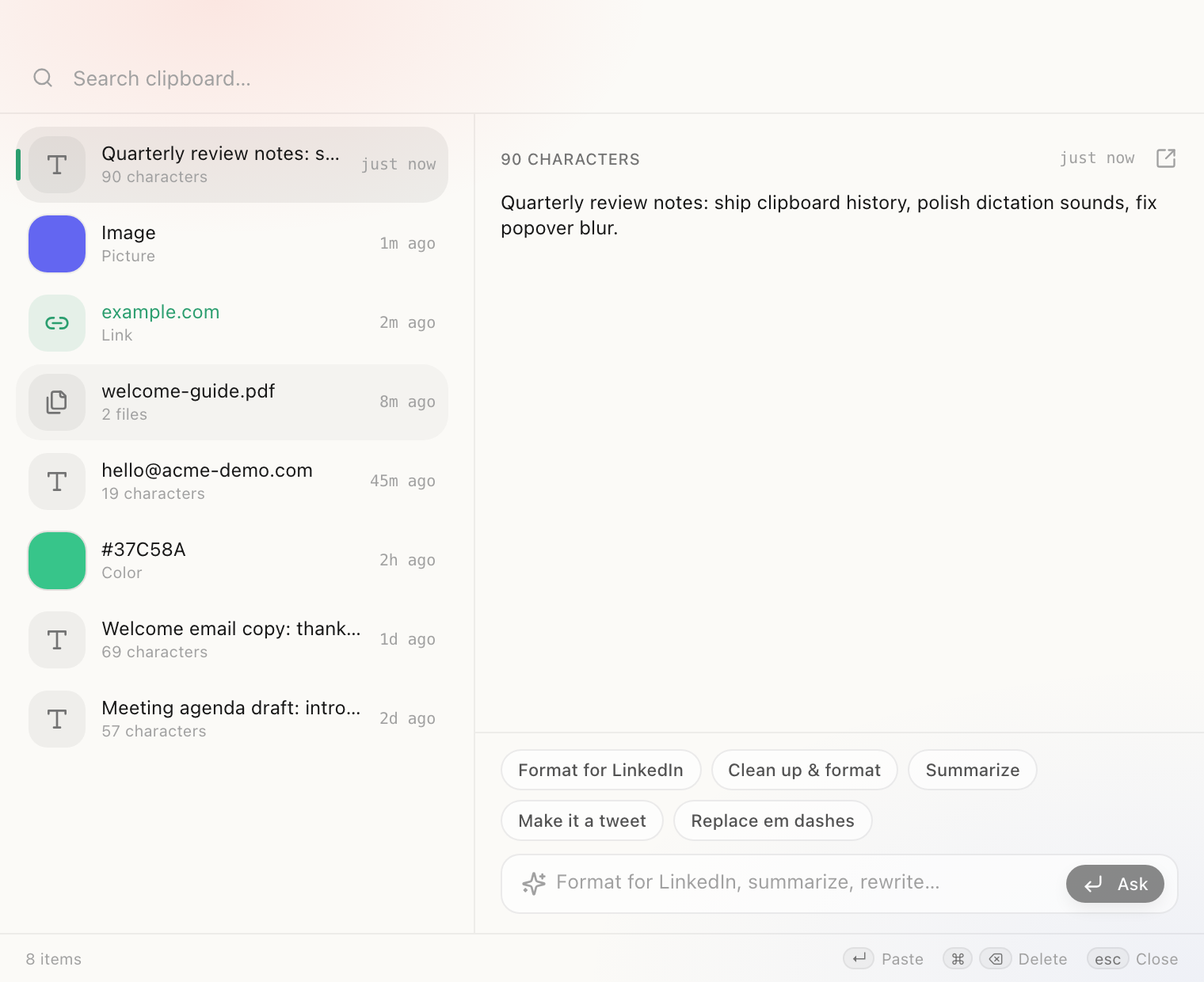The image size is (1204, 982).
Task: Click the 8m ago timestamp
Action: [x=407, y=402]
